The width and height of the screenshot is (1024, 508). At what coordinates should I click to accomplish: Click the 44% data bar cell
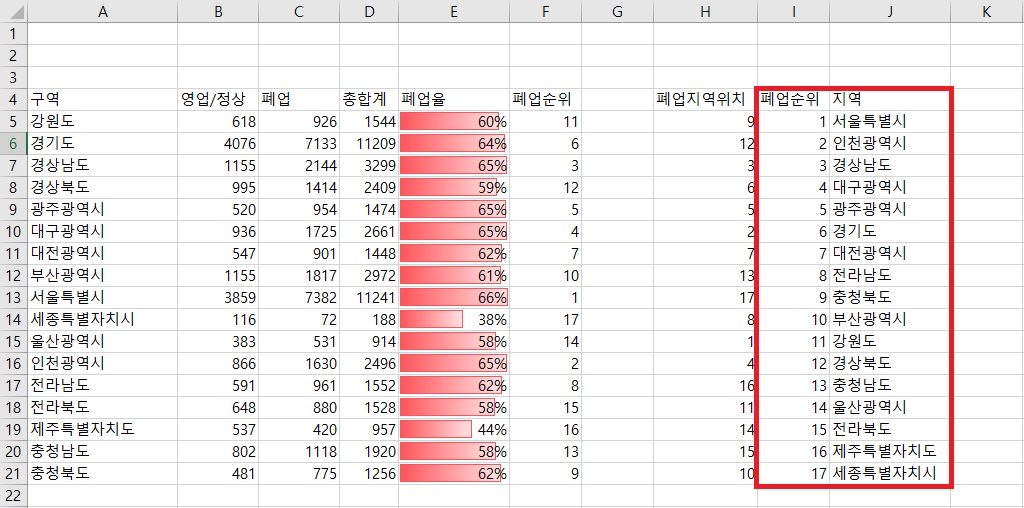click(x=454, y=430)
